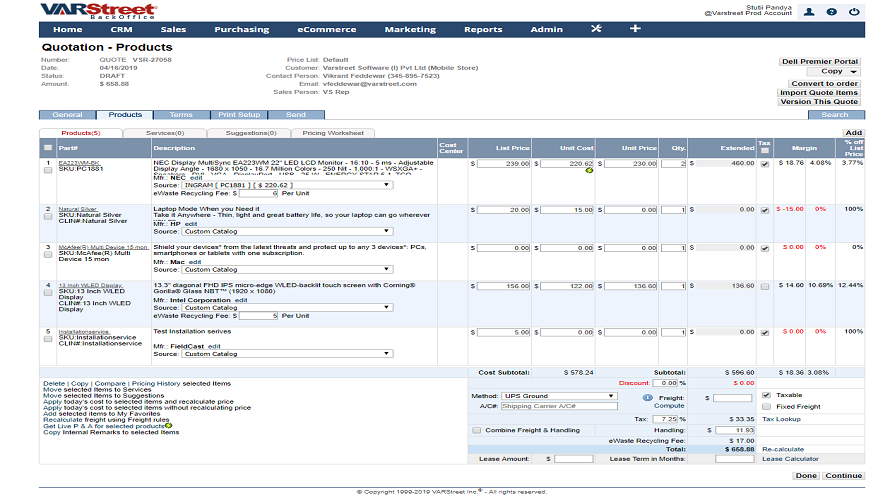890x500 pixels.
Task: Click Move selected items to Services
Action: (x=97, y=390)
